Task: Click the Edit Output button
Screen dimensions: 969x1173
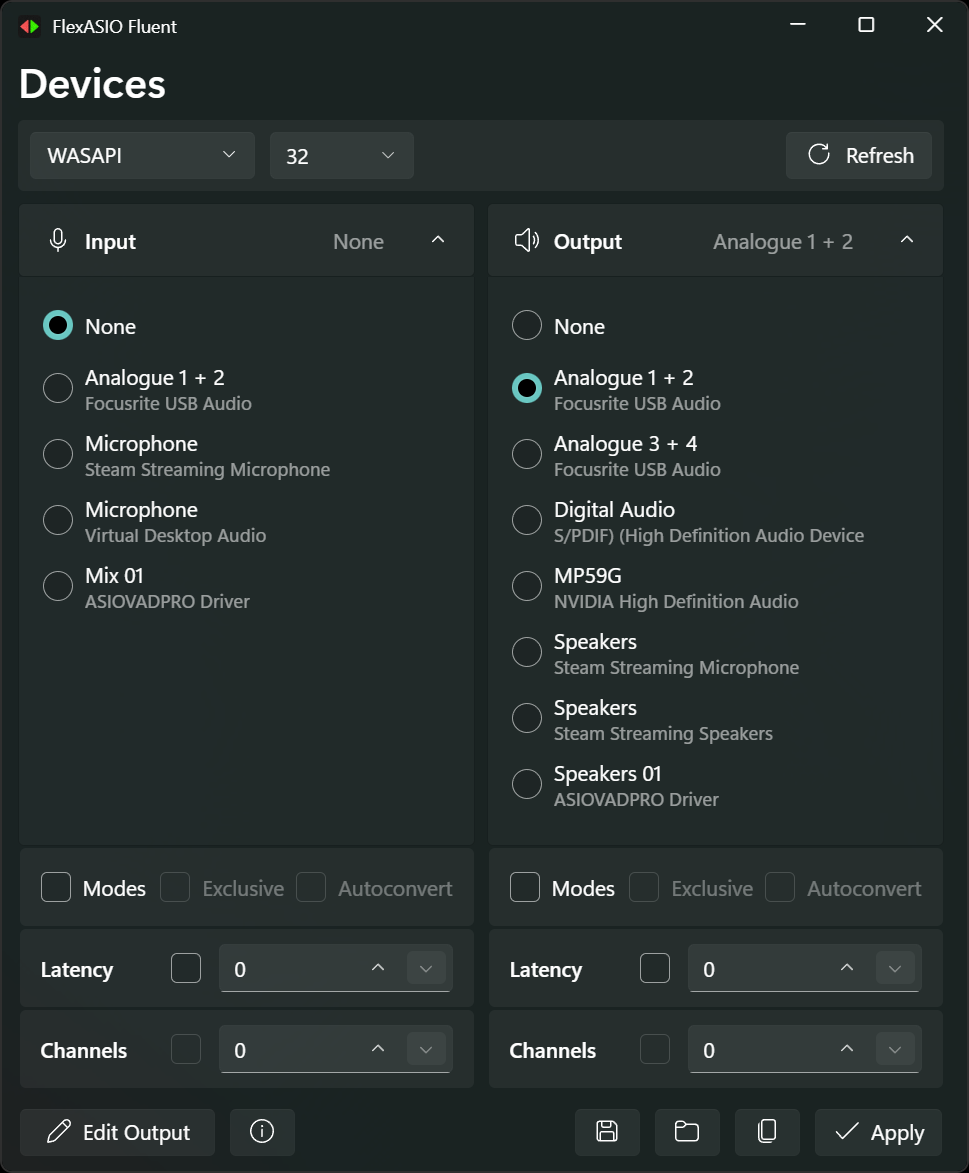Action: point(117,1131)
